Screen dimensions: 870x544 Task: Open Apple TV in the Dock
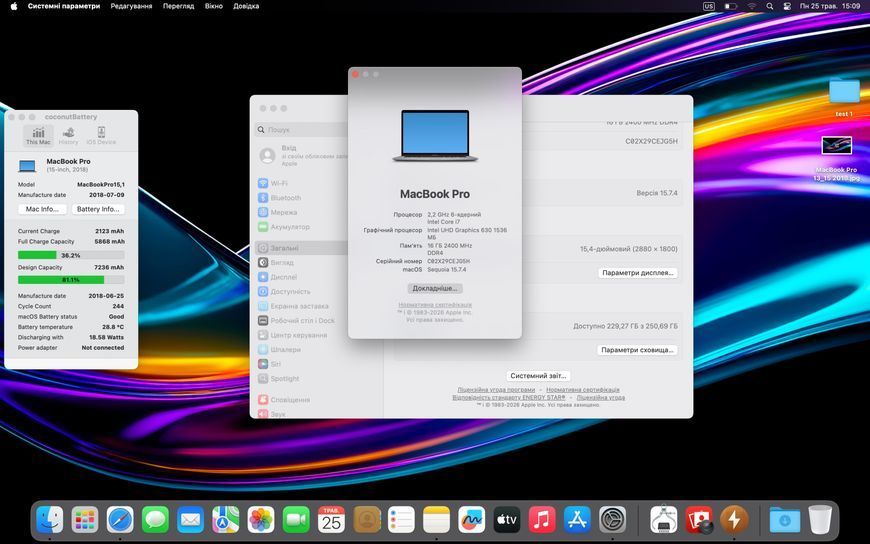coord(507,520)
